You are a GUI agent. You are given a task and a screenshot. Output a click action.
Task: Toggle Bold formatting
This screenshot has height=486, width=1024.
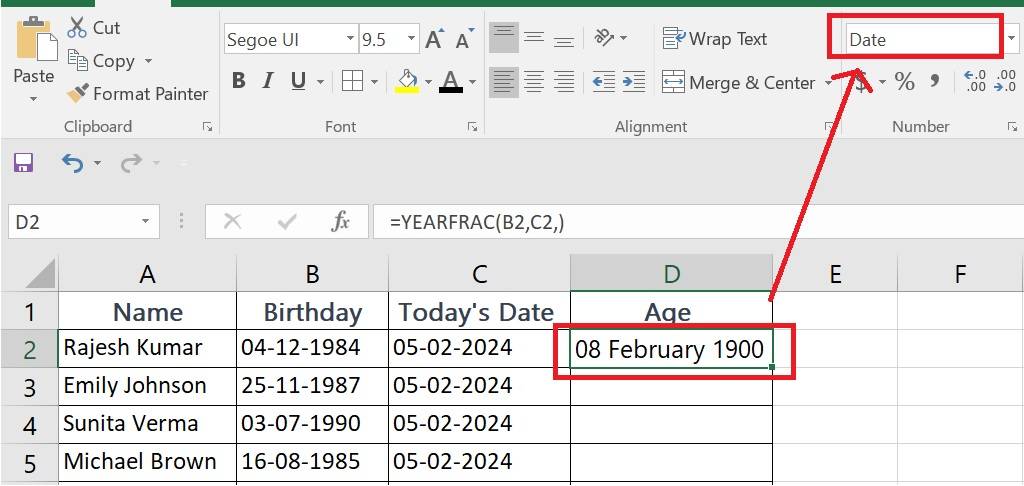pos(238,82)
